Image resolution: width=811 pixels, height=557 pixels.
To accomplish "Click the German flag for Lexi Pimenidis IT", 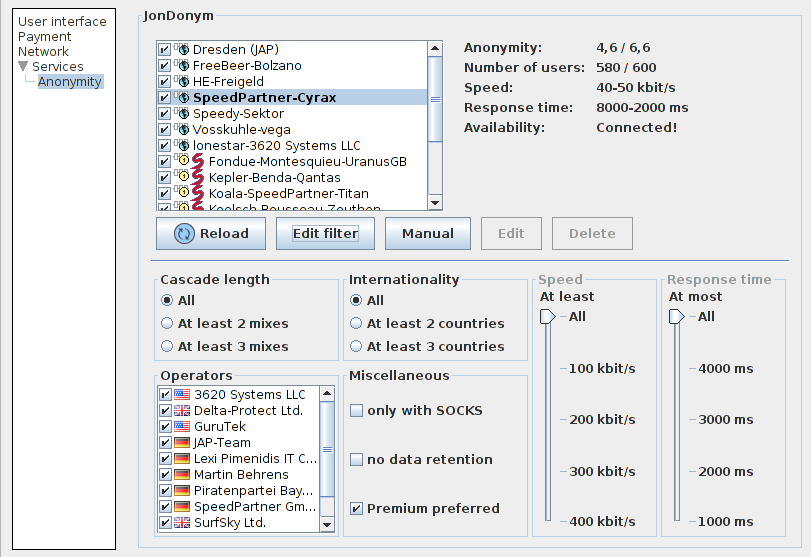I will 182,459.
